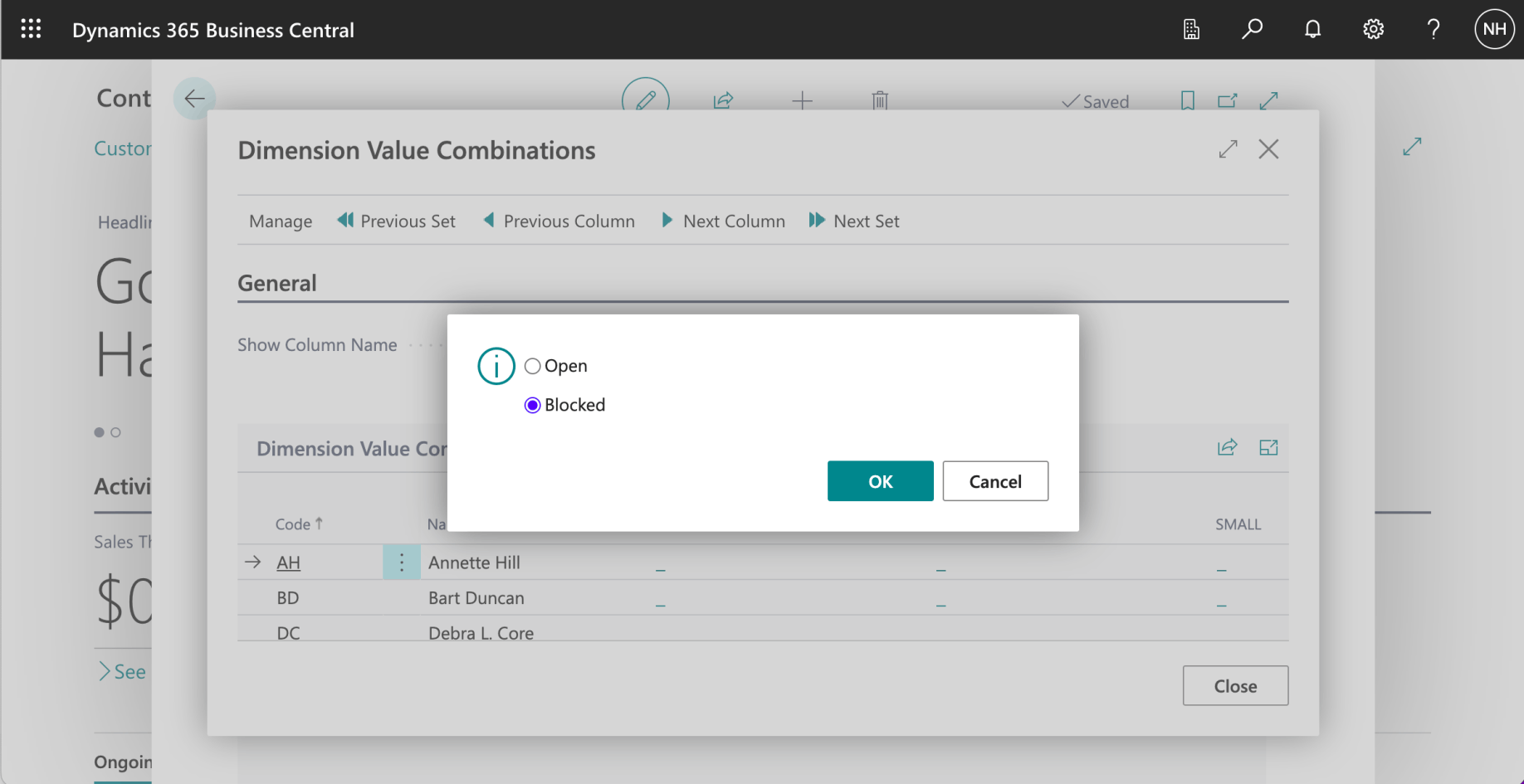Click the Close button

pyautogui.click(x=1235, y=686)
